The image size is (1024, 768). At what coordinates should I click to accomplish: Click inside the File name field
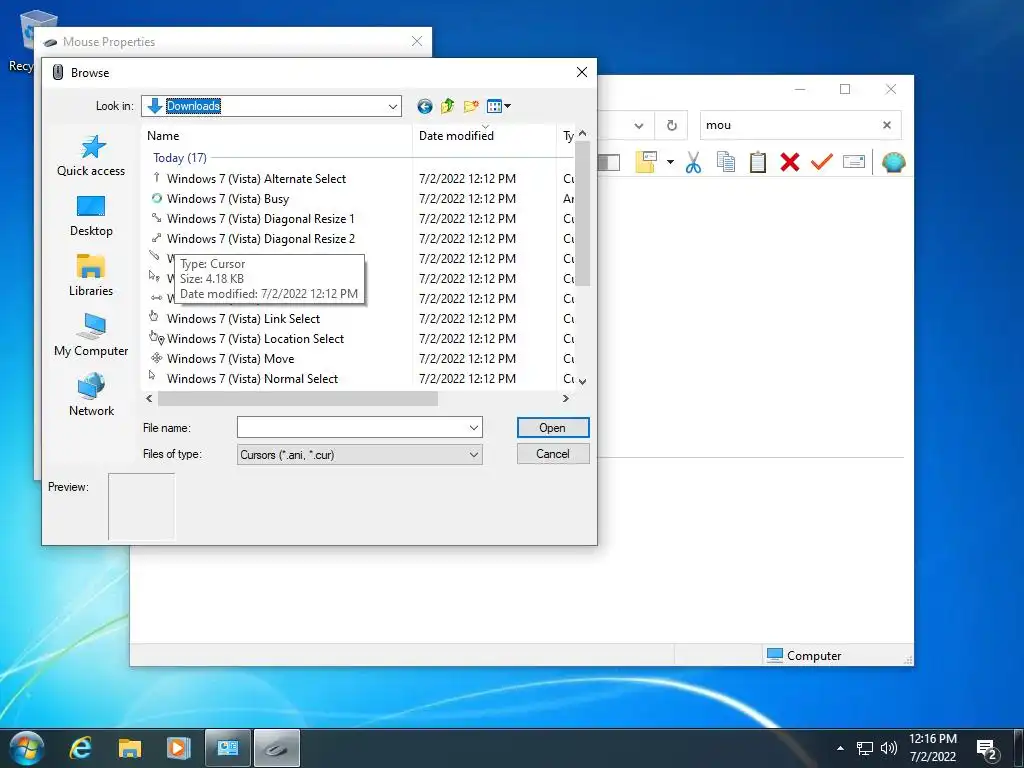pyautogui.click(x=351, y=428)
